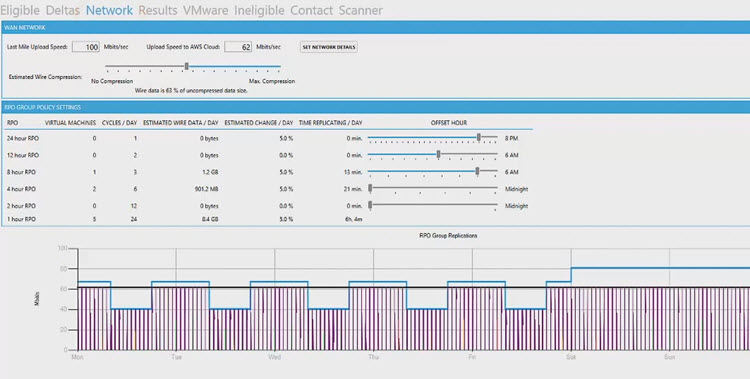
Task: Select the 8 hour RPO row label
Action: (x=22, y=172)
